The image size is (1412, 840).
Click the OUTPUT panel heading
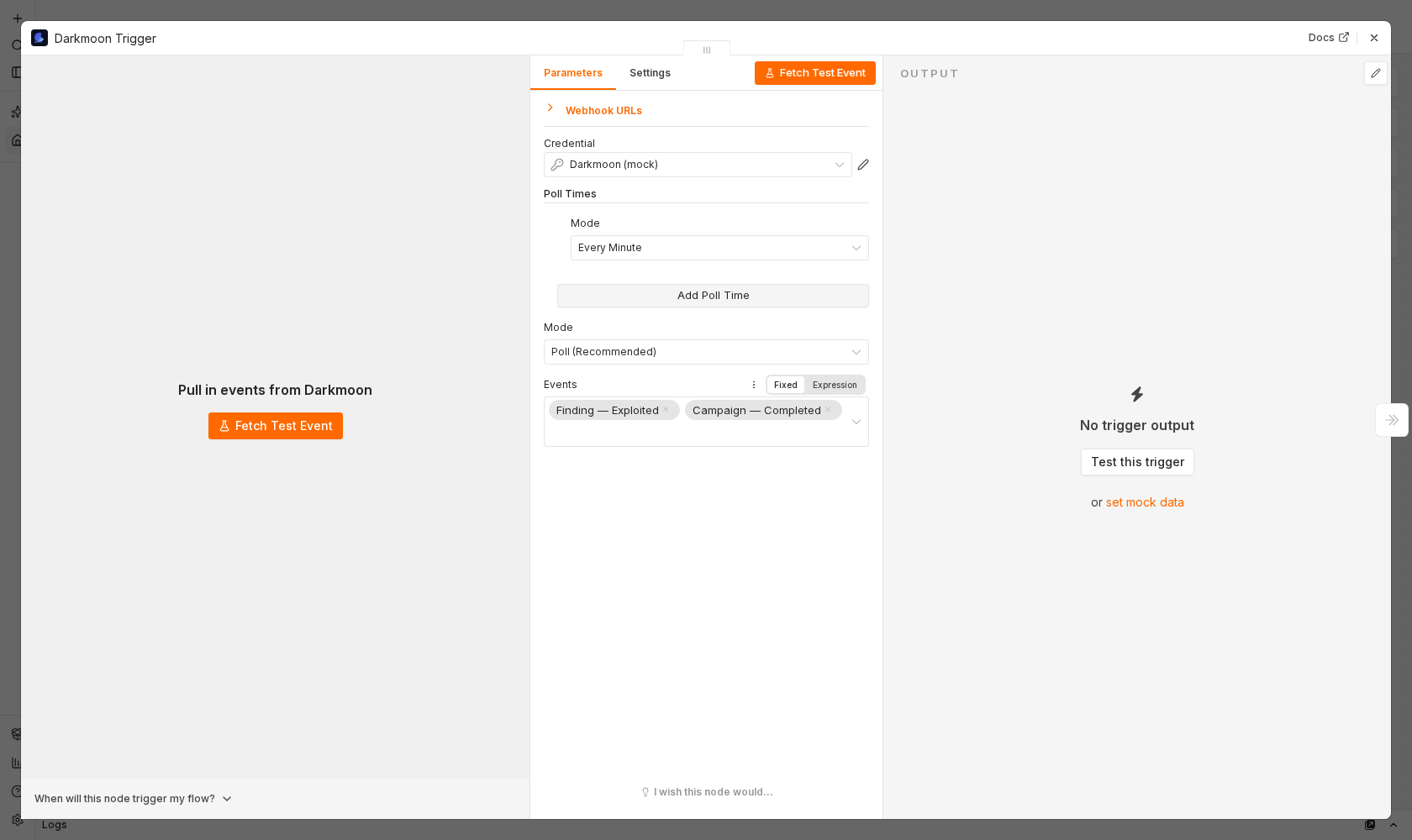point(930,74)
